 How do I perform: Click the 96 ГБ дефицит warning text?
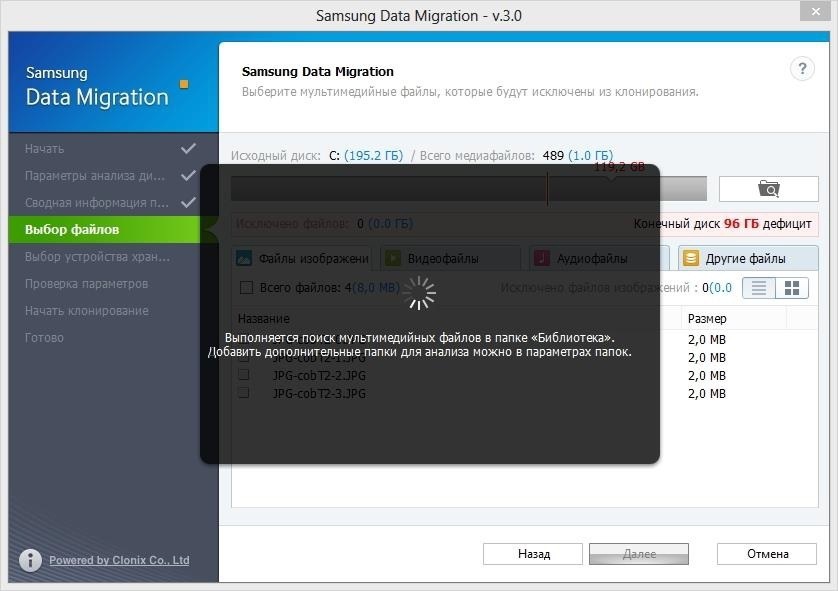coord(767,223)
